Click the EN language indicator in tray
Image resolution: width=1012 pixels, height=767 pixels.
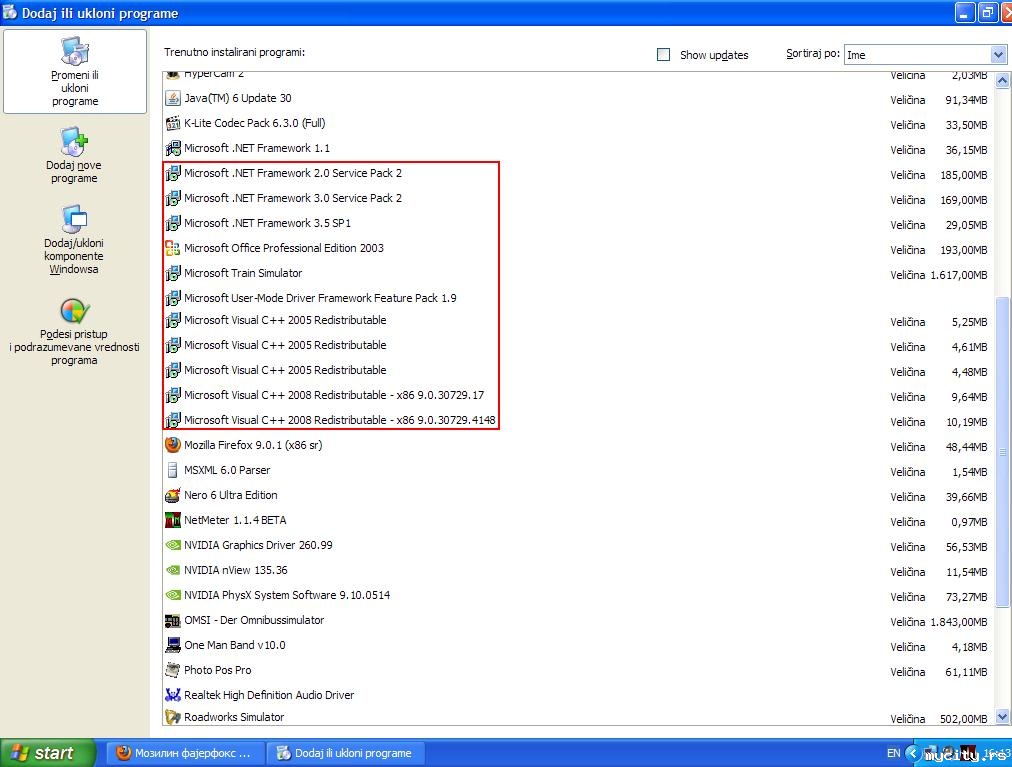893,753
